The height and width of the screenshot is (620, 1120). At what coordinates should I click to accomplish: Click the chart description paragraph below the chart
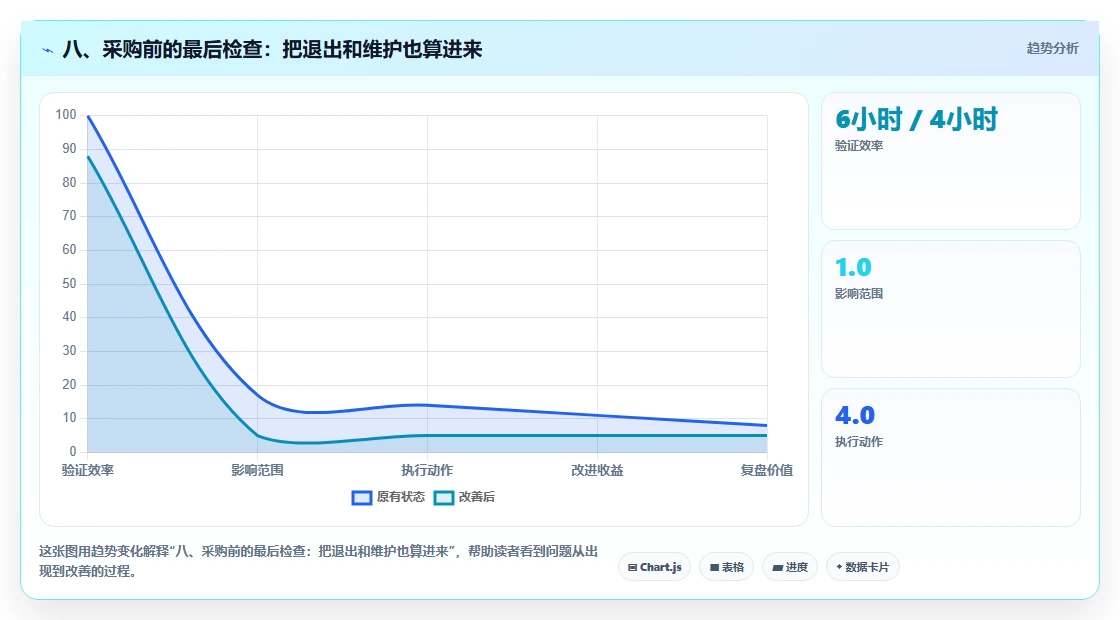pos(319,561)
